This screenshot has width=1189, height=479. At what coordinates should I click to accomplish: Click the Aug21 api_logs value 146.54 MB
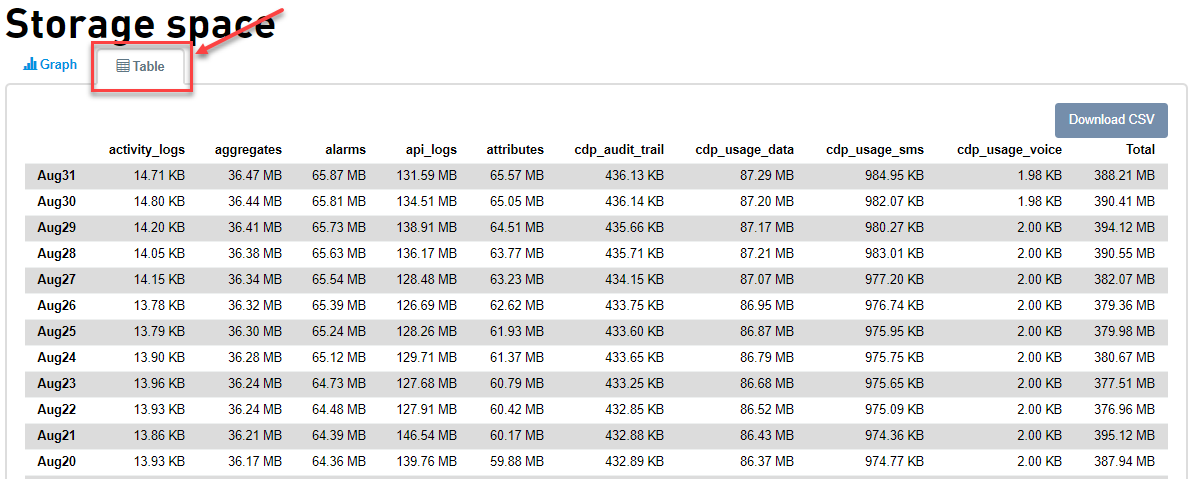click(x=426, y=435)
